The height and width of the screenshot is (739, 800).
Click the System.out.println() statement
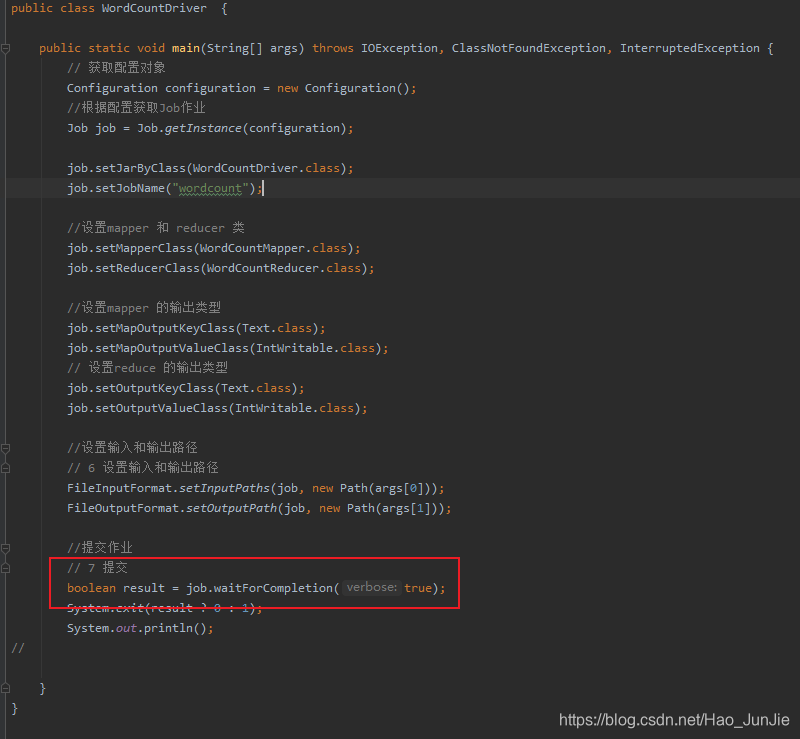[140, 628]
